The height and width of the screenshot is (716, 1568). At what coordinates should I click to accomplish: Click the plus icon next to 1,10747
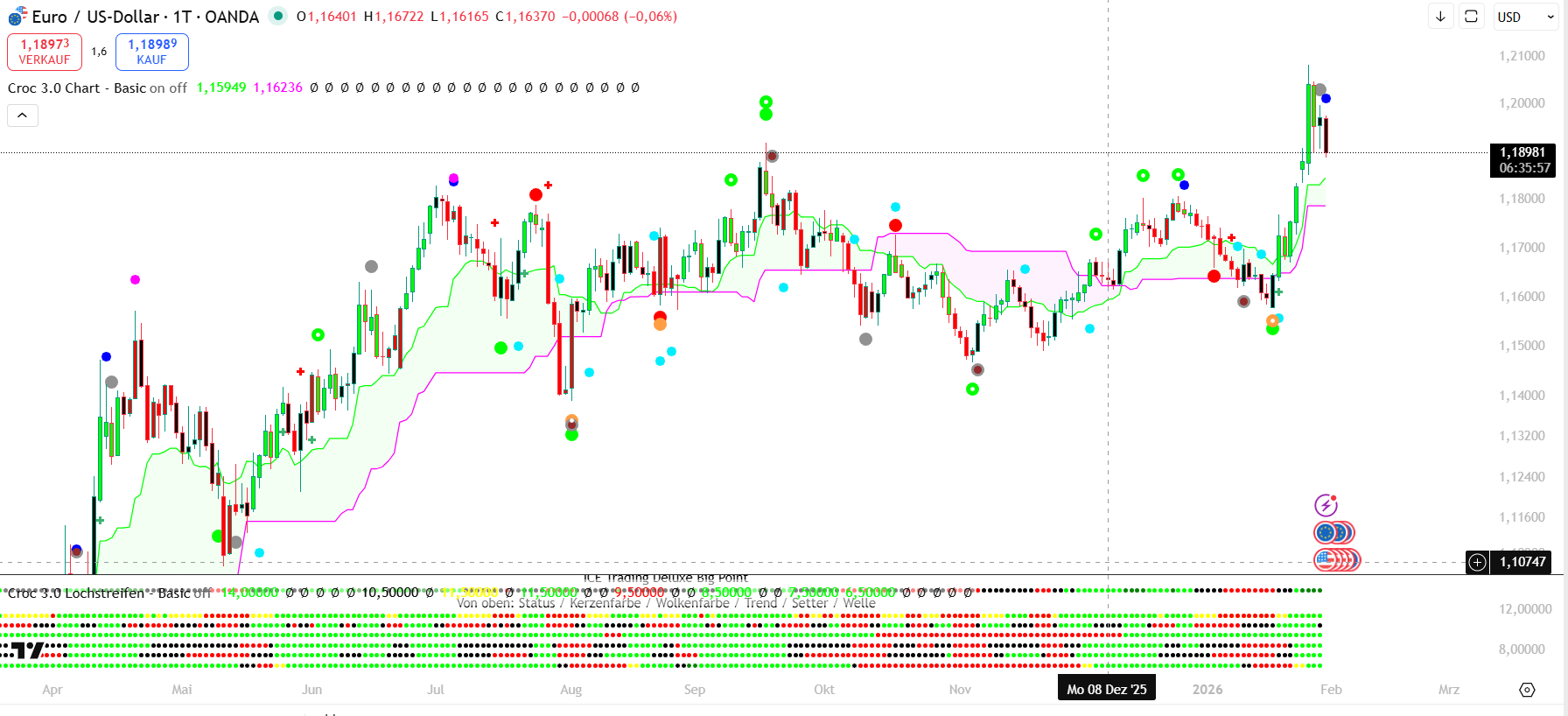pyautogui.click(x=1477, y=562)
